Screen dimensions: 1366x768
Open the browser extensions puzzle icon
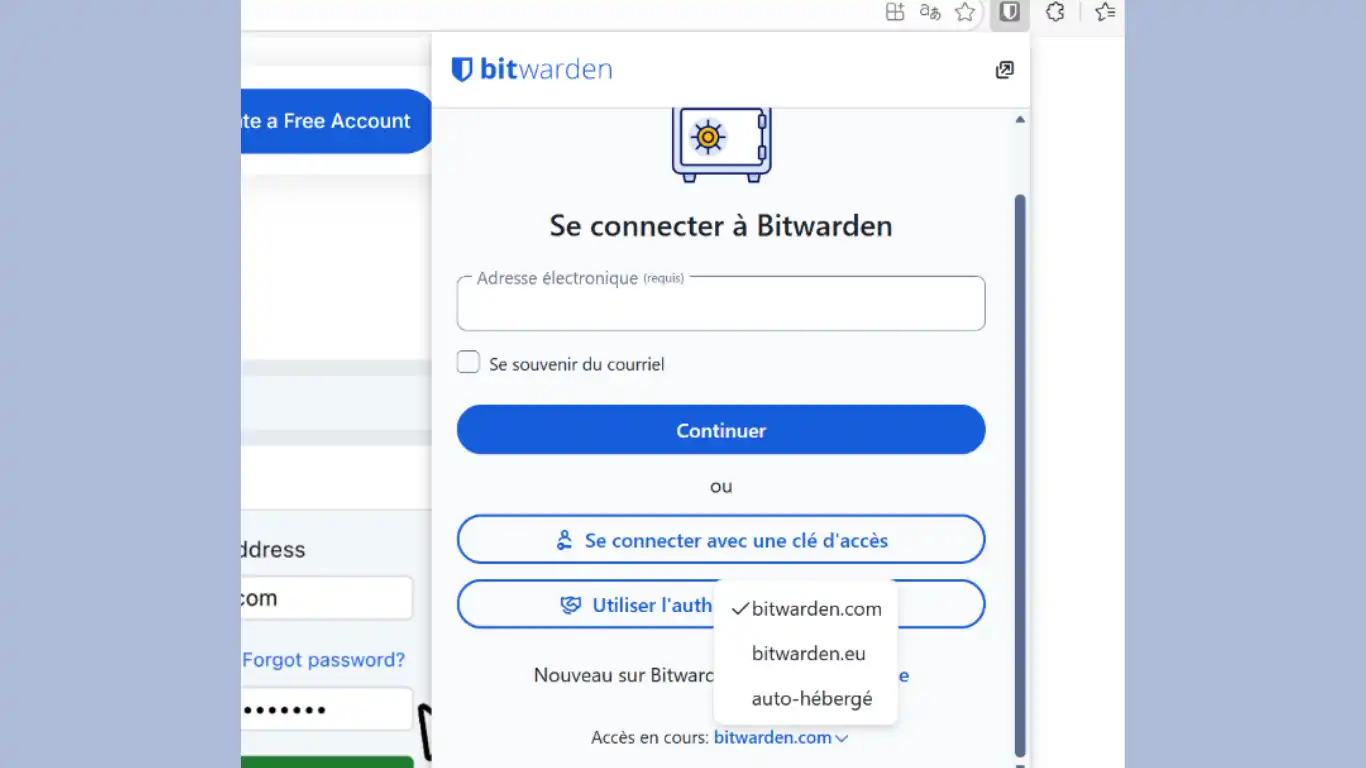[x=1055, y=12]
